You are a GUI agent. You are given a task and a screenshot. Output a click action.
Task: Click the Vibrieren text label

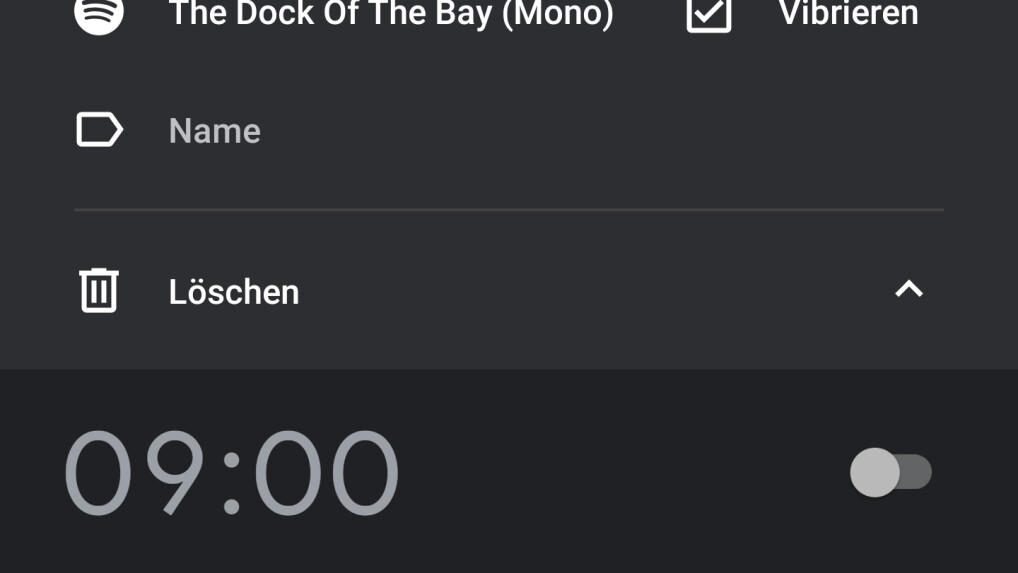click(x=849, y=13)
